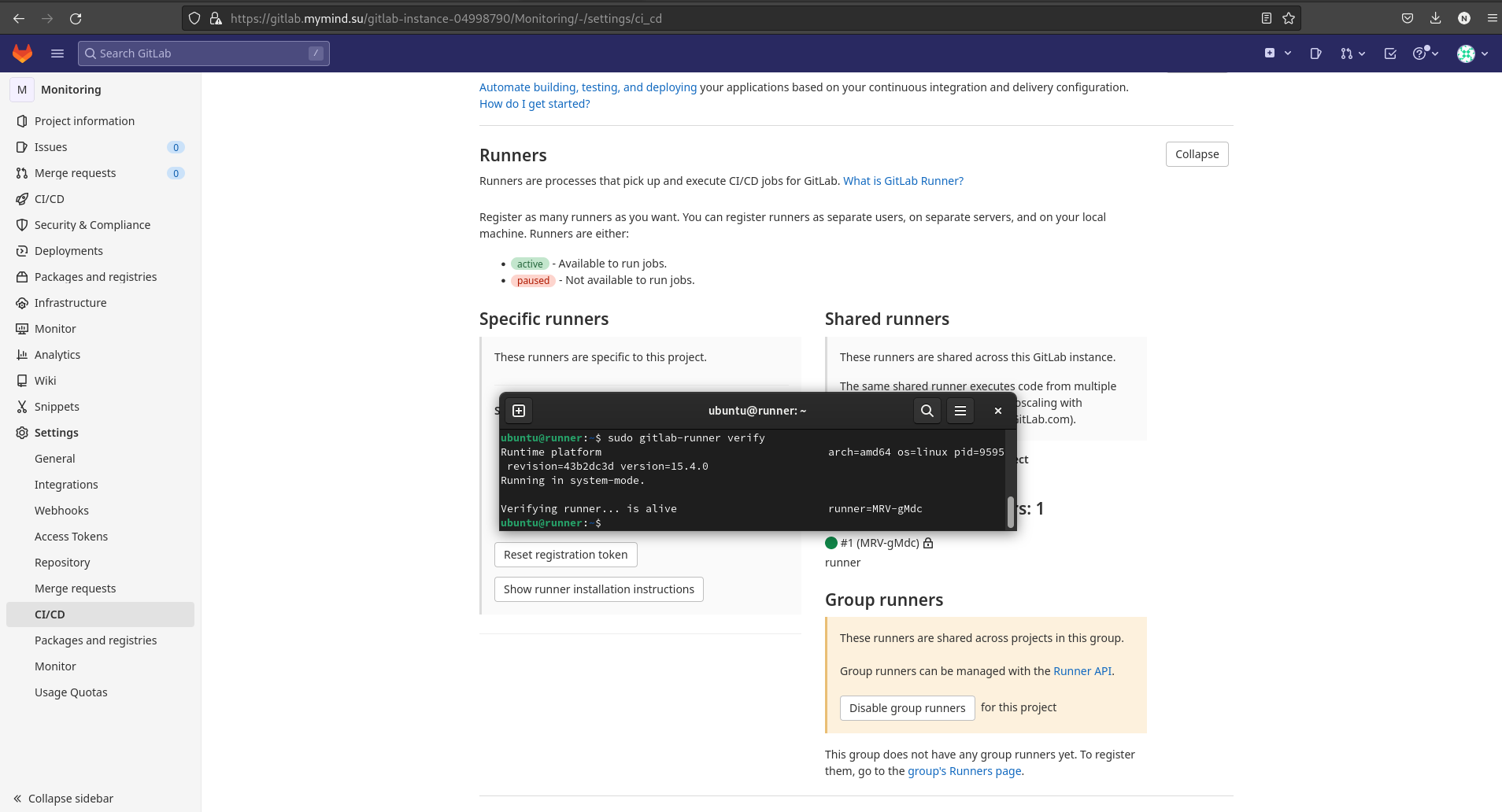This screenshot has width=1502, height=812.
Task: Open the How do I get started? link
Action: pos(535,104)
